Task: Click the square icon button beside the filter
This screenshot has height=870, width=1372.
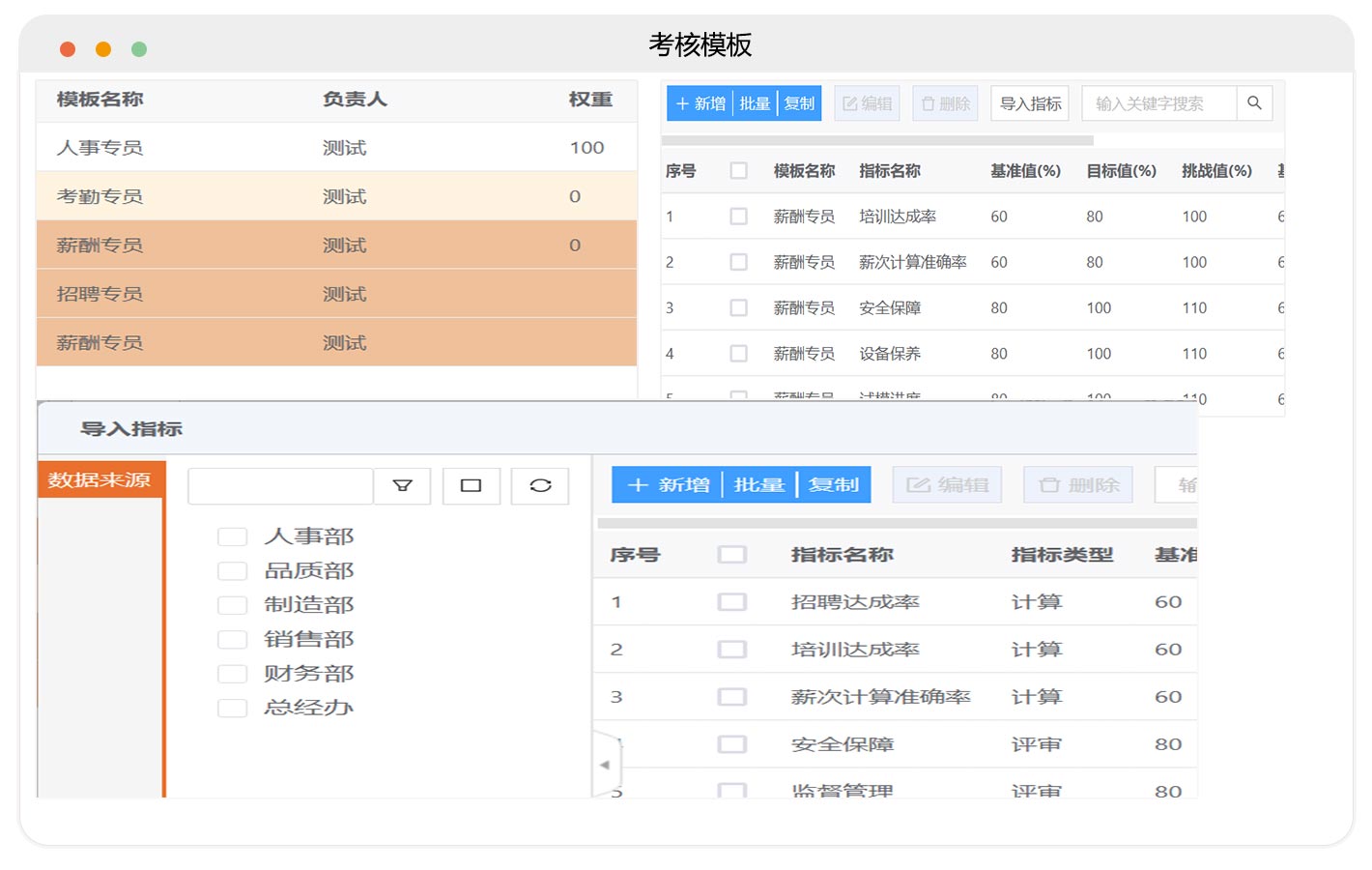Action: [x=472, y=486]
